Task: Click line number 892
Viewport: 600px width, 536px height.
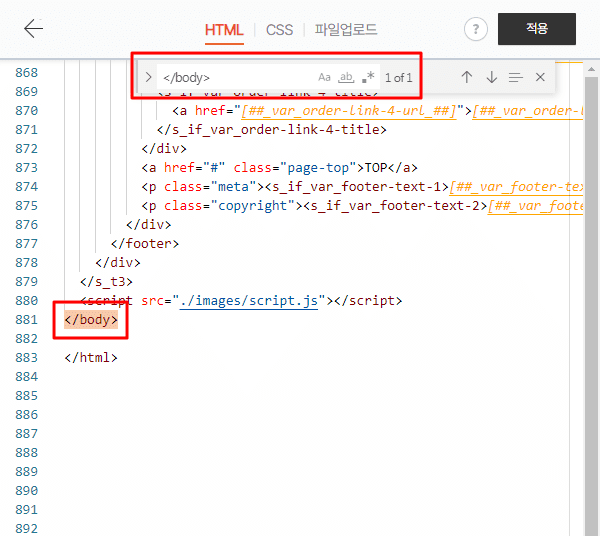Action: click(x=26, y=529)
